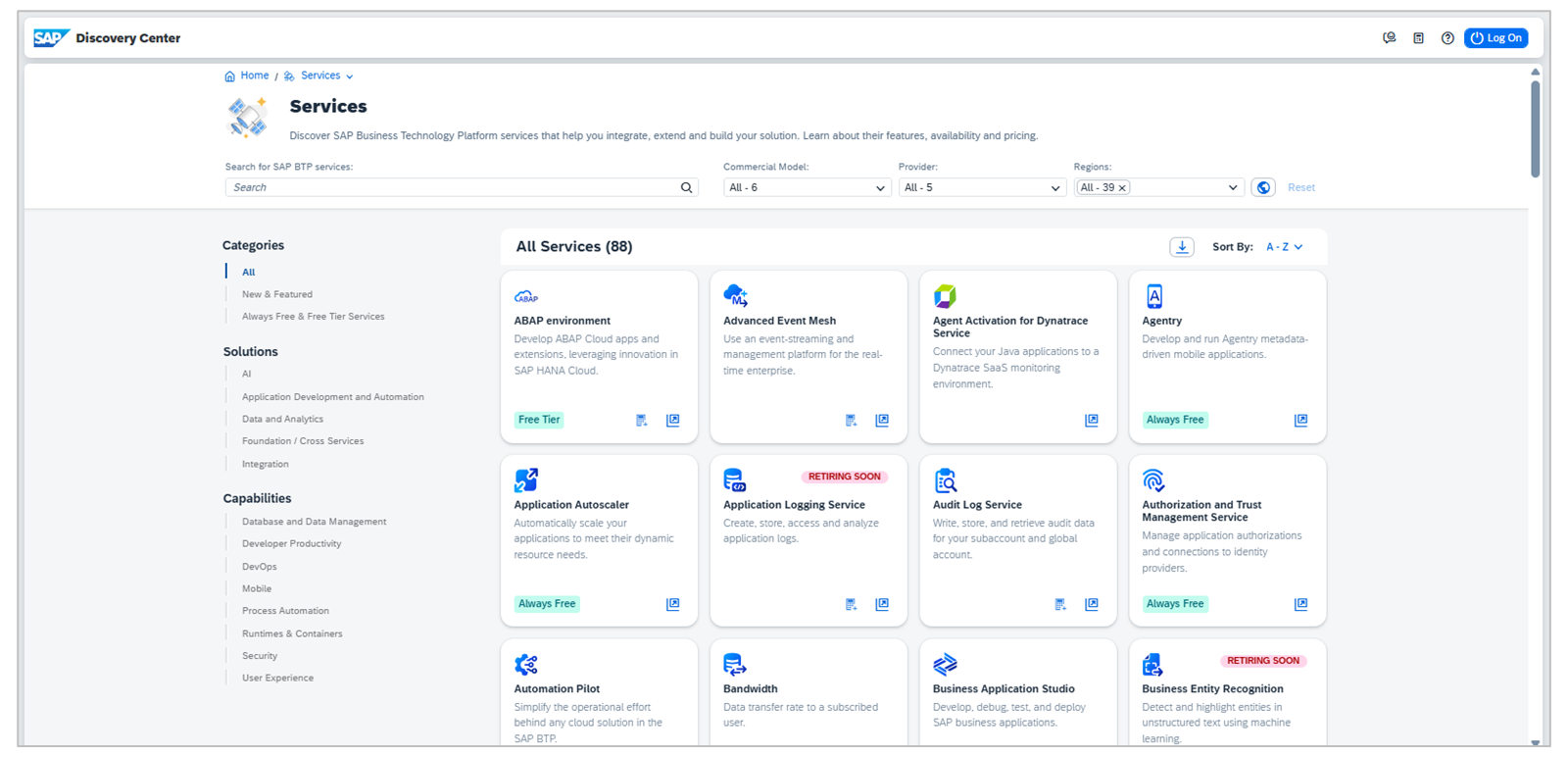Image resolution: width=1568 pixels, height=757 pixels.
Task: Click the vertical scrollbar thumb
Action: pos(1535,128)
